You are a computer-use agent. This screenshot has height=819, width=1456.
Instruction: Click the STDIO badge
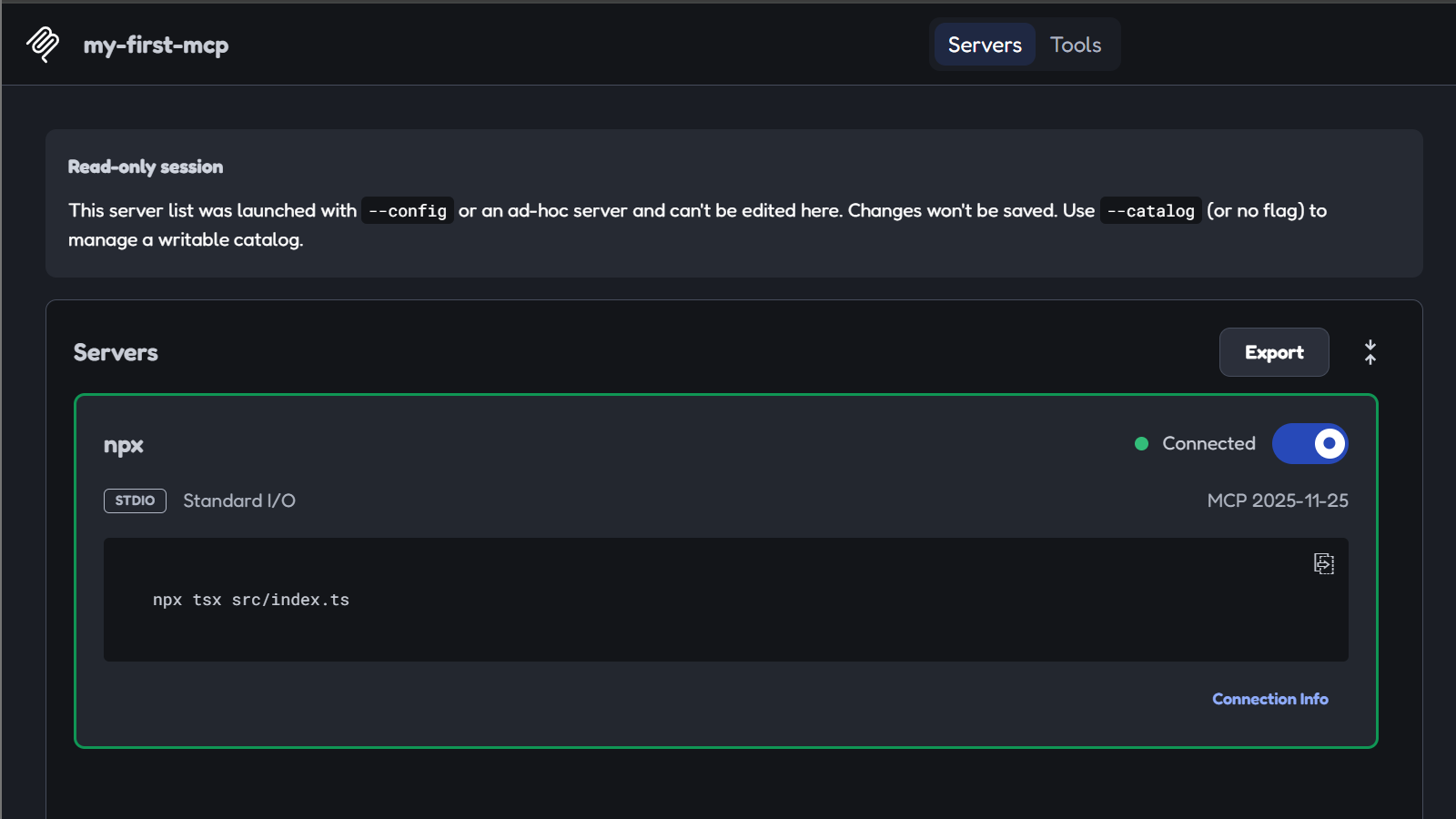point(135,500)
